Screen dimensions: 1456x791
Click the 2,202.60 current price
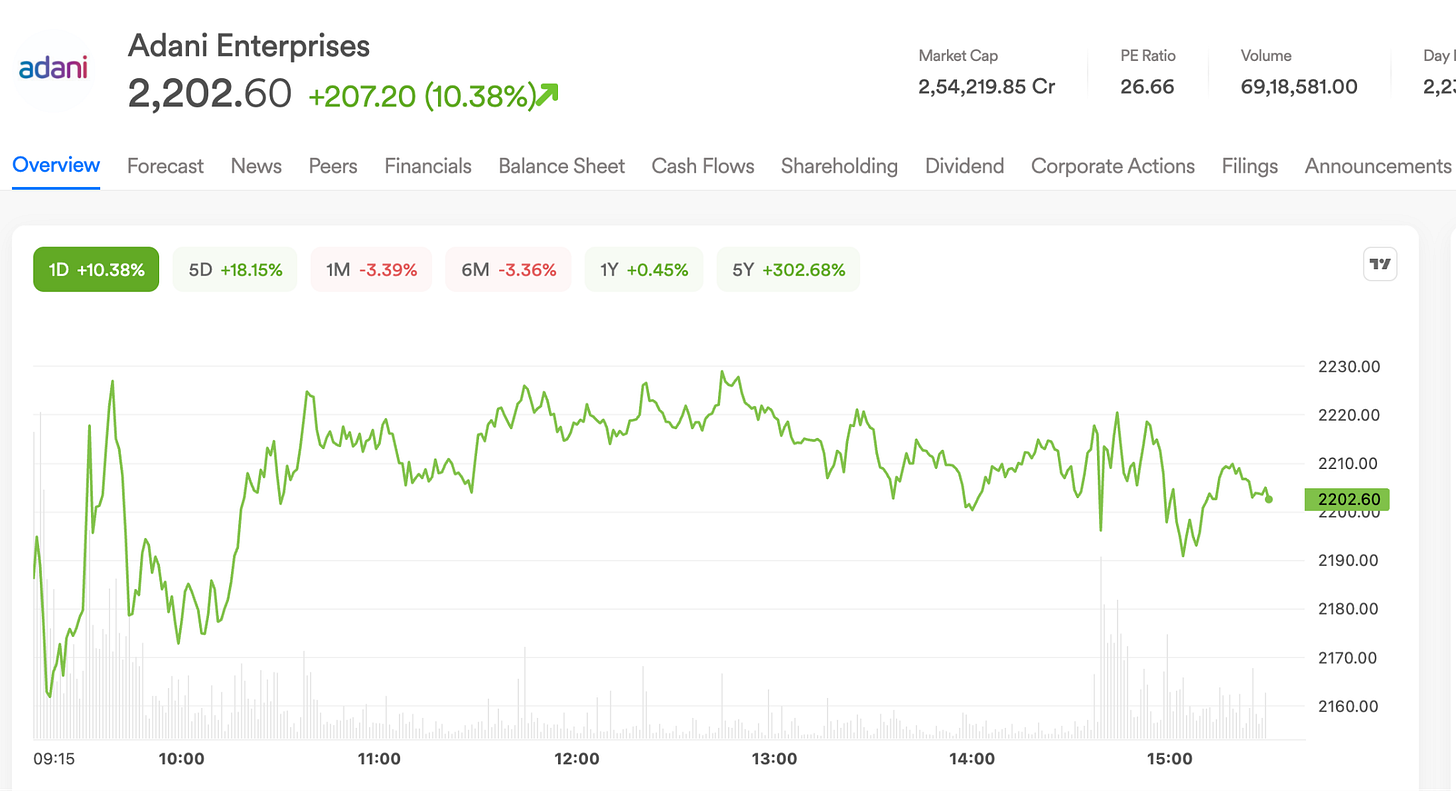[210, 94]
